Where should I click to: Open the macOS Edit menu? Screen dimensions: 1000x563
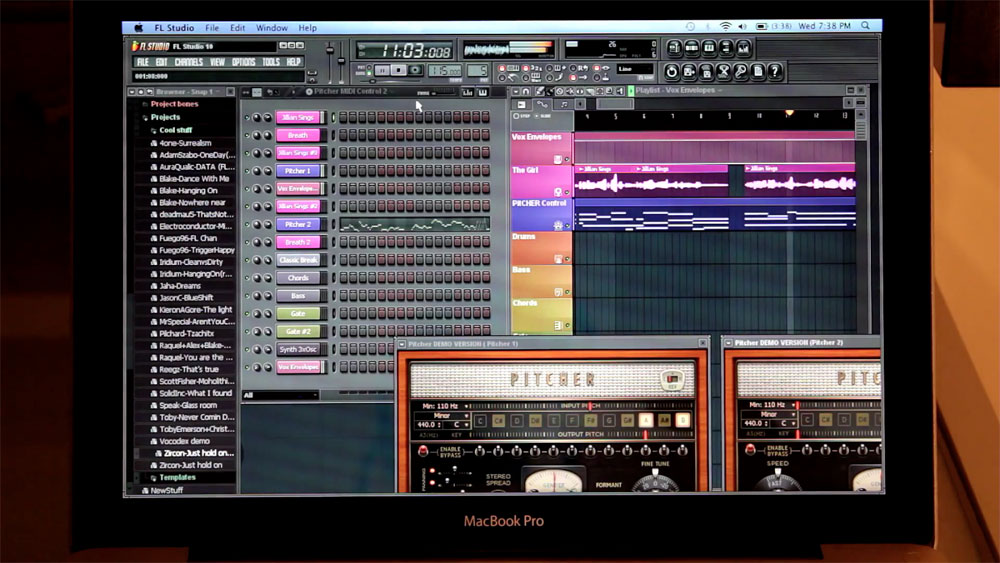tap(237, 28)
